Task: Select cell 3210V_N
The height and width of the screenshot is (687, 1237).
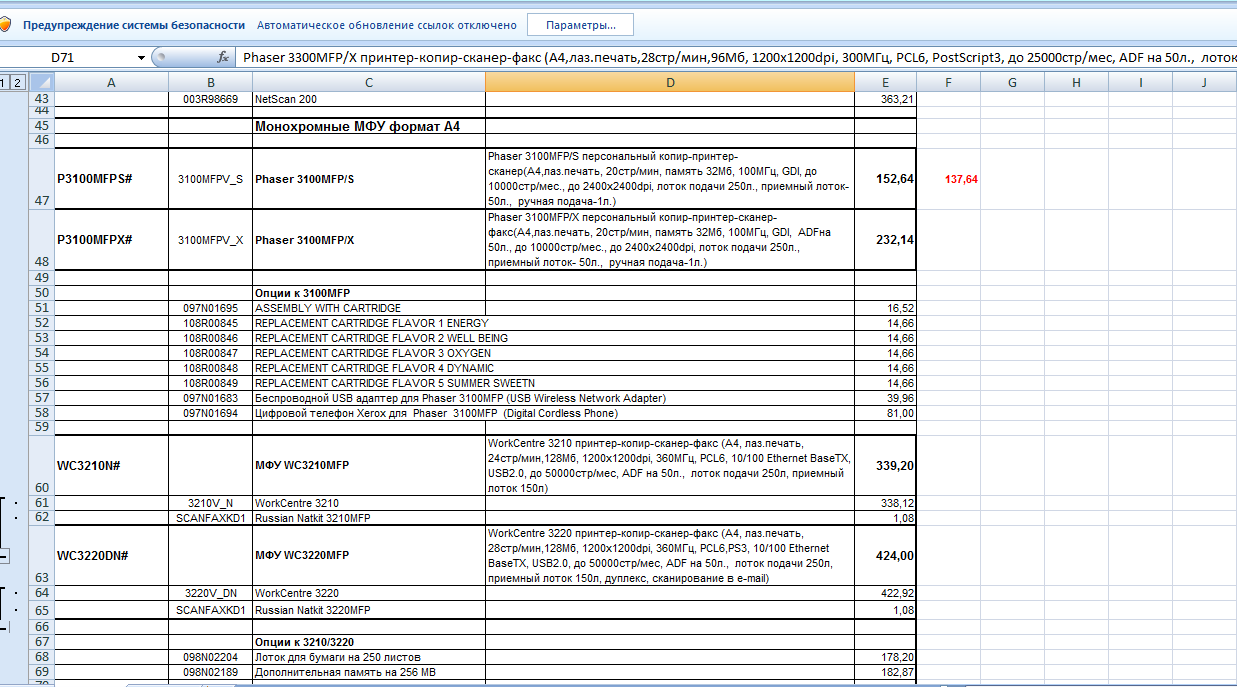Action: point(210,502)
